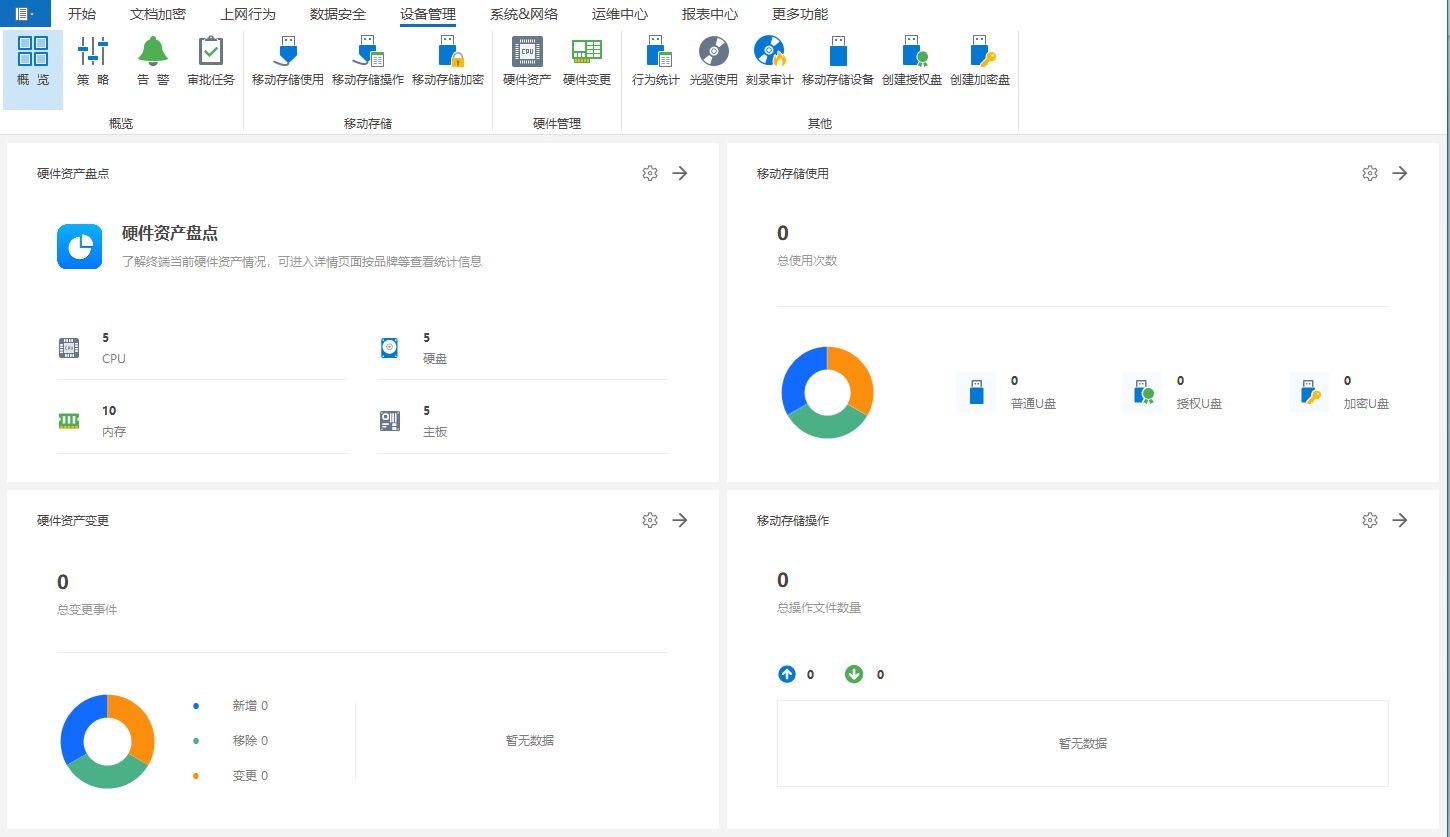This screenshot has height=837, width=1450.
Task: Click the CPU chip icon in asset list
Action: [x=68, y=348]
